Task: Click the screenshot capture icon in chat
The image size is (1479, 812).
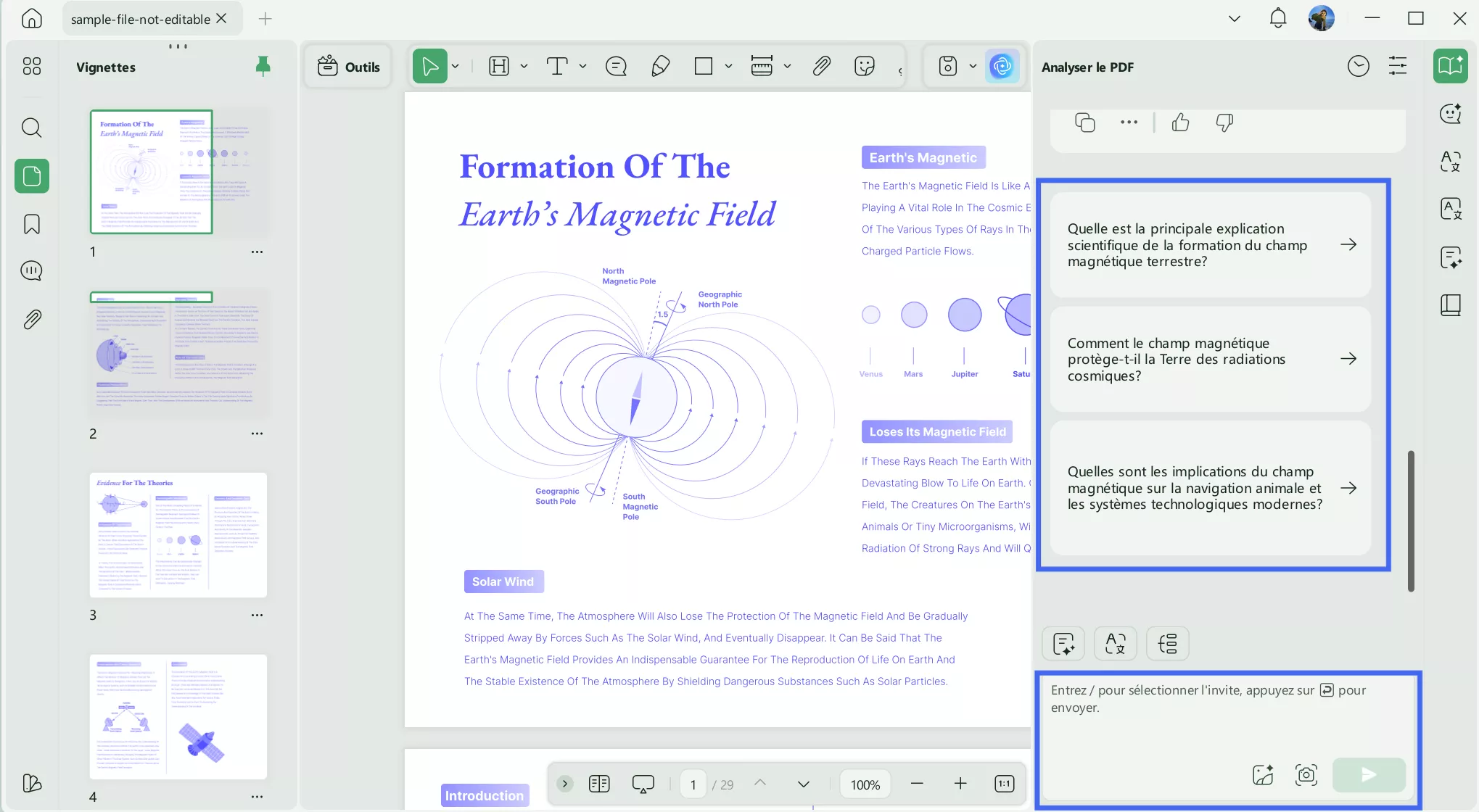Action: 1306,774
